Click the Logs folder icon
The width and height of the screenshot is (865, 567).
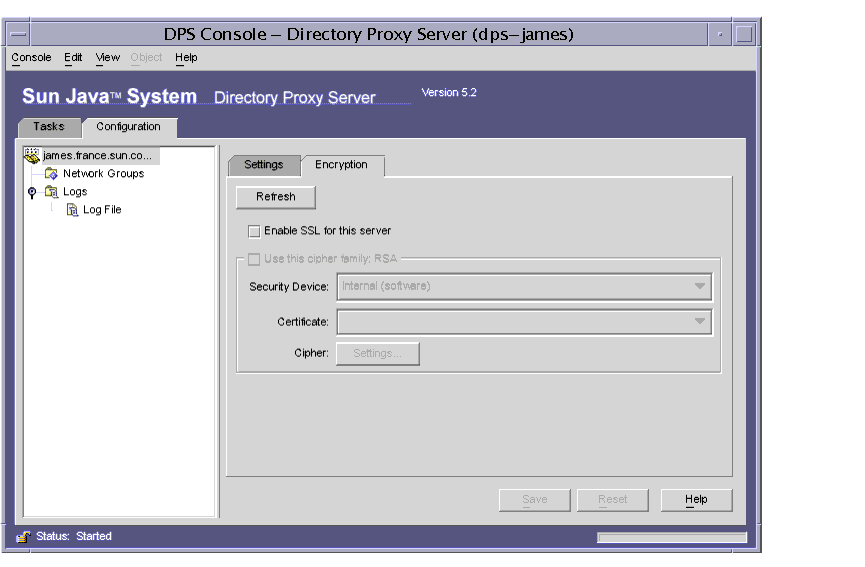coord(51,192)
